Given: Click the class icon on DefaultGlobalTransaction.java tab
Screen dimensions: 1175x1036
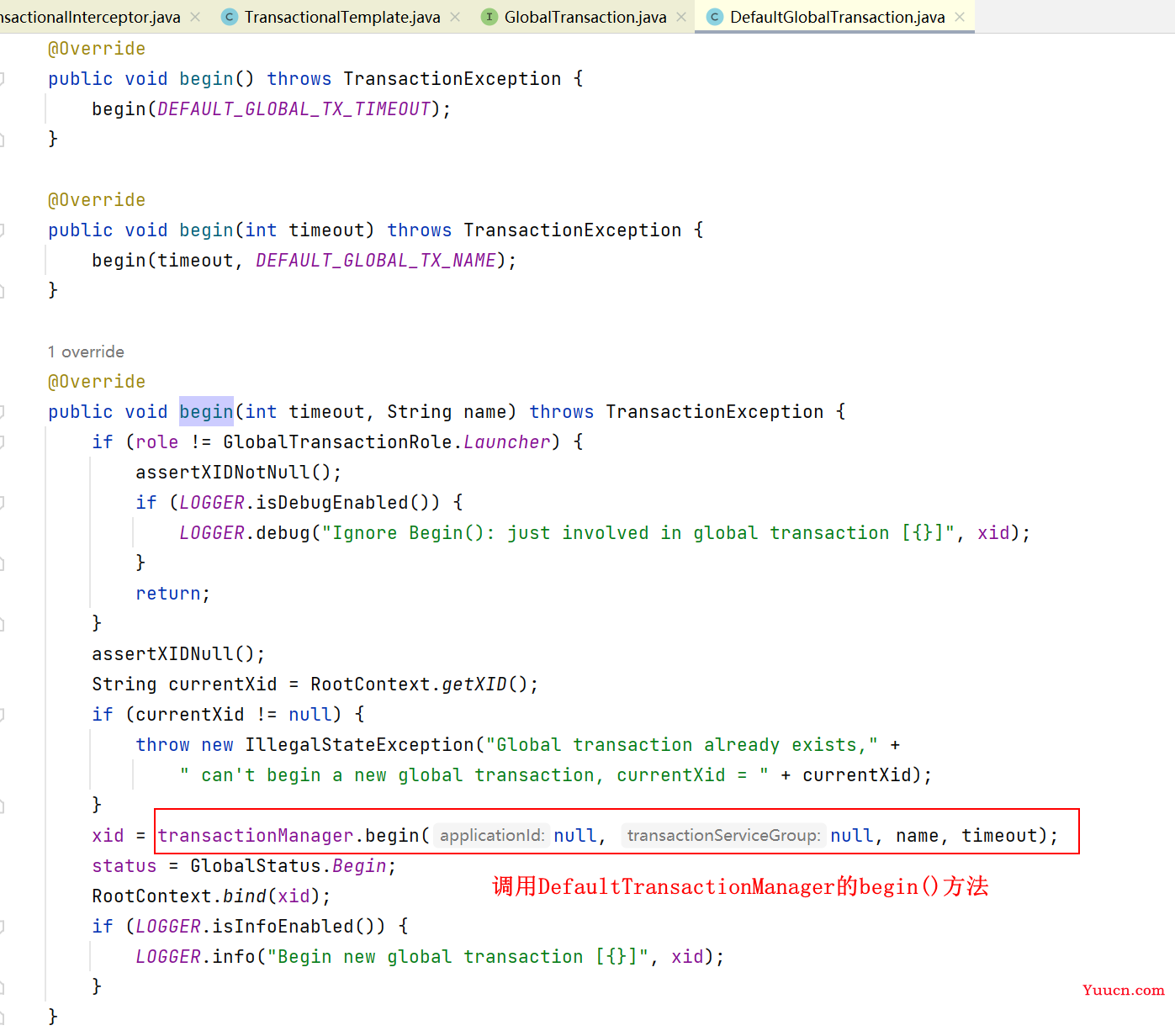Looking at the screenshot, I should (x=714, y=17).
